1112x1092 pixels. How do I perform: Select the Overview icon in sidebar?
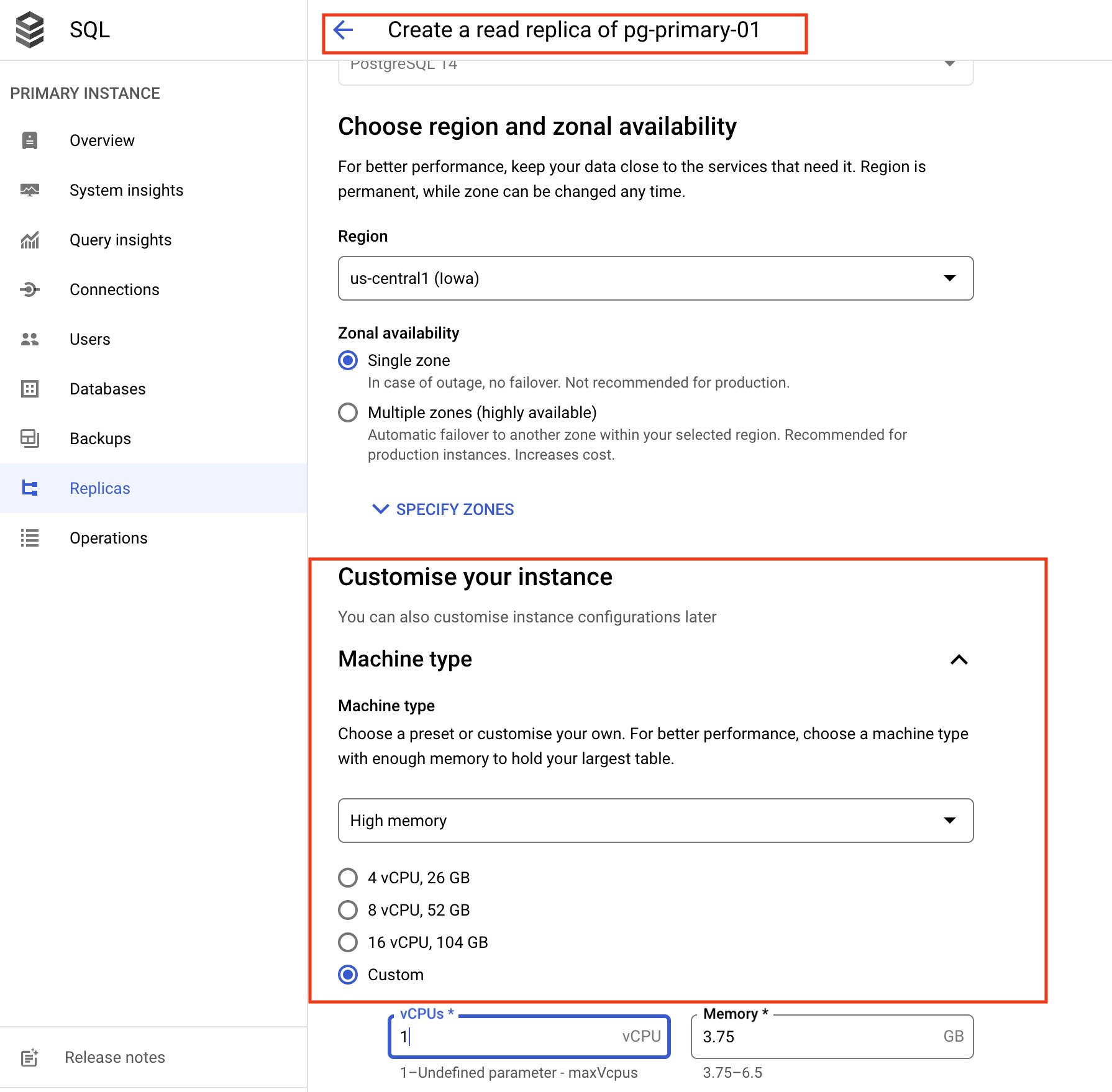(x=29, y=140)
